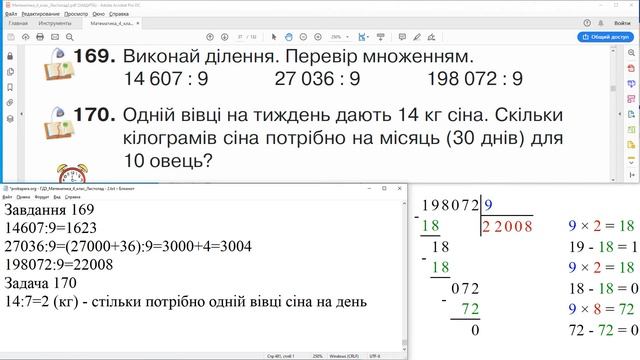Open the Вид menu in Notepad

click(57, 197)
